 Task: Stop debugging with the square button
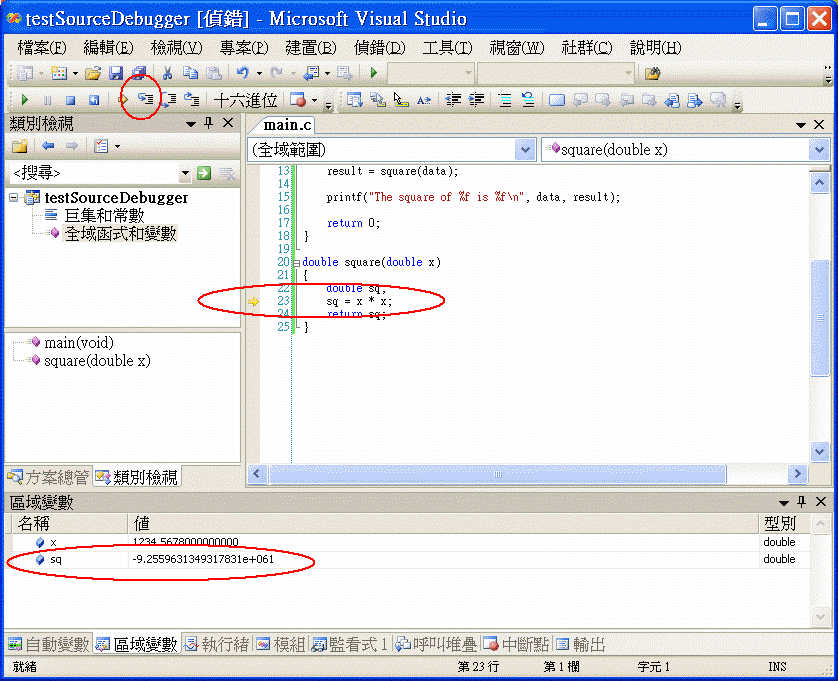[x=71, y=100]
